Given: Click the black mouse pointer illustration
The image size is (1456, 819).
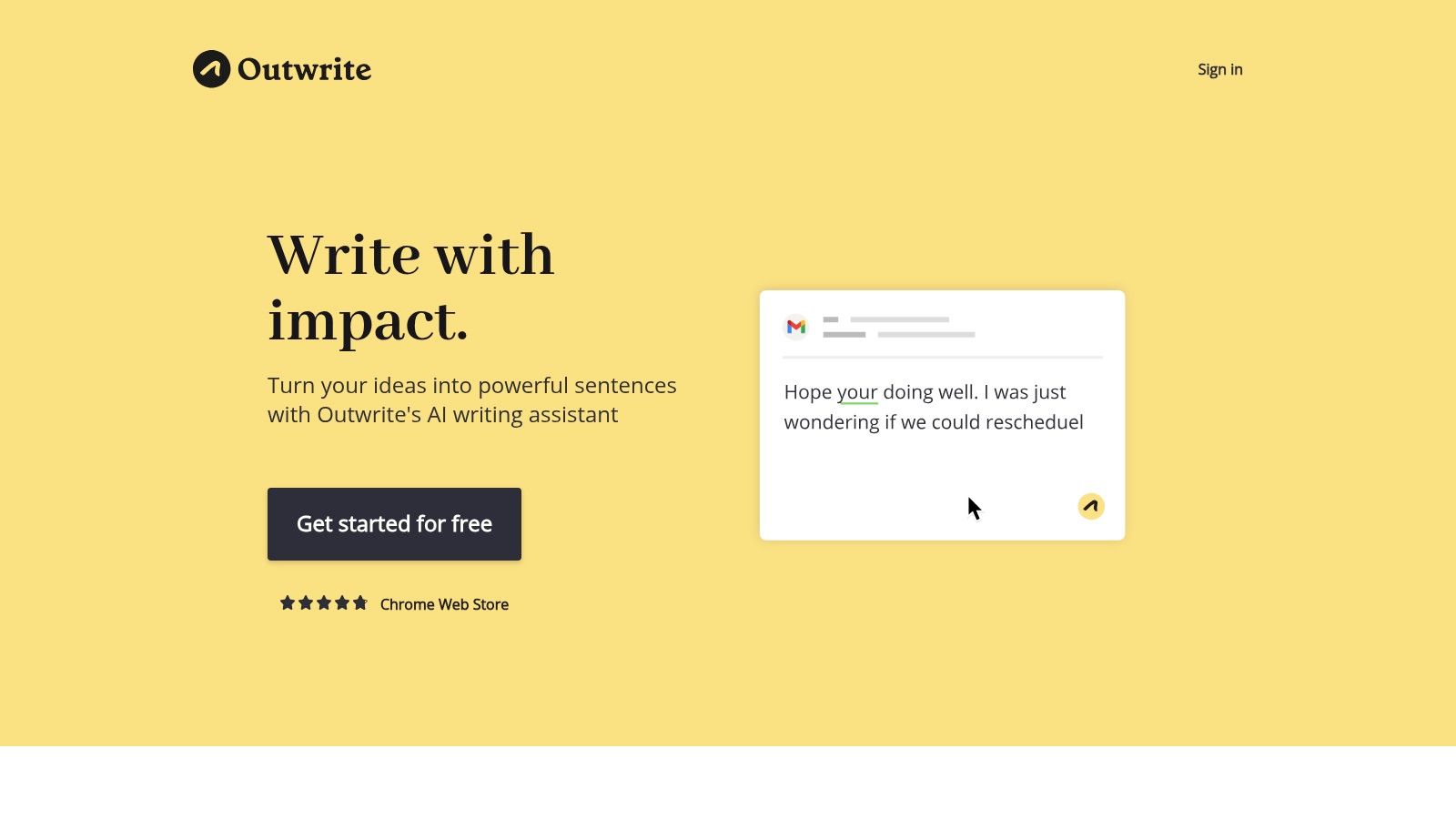Looking at the screenshot, I should (x=974, y=509).
